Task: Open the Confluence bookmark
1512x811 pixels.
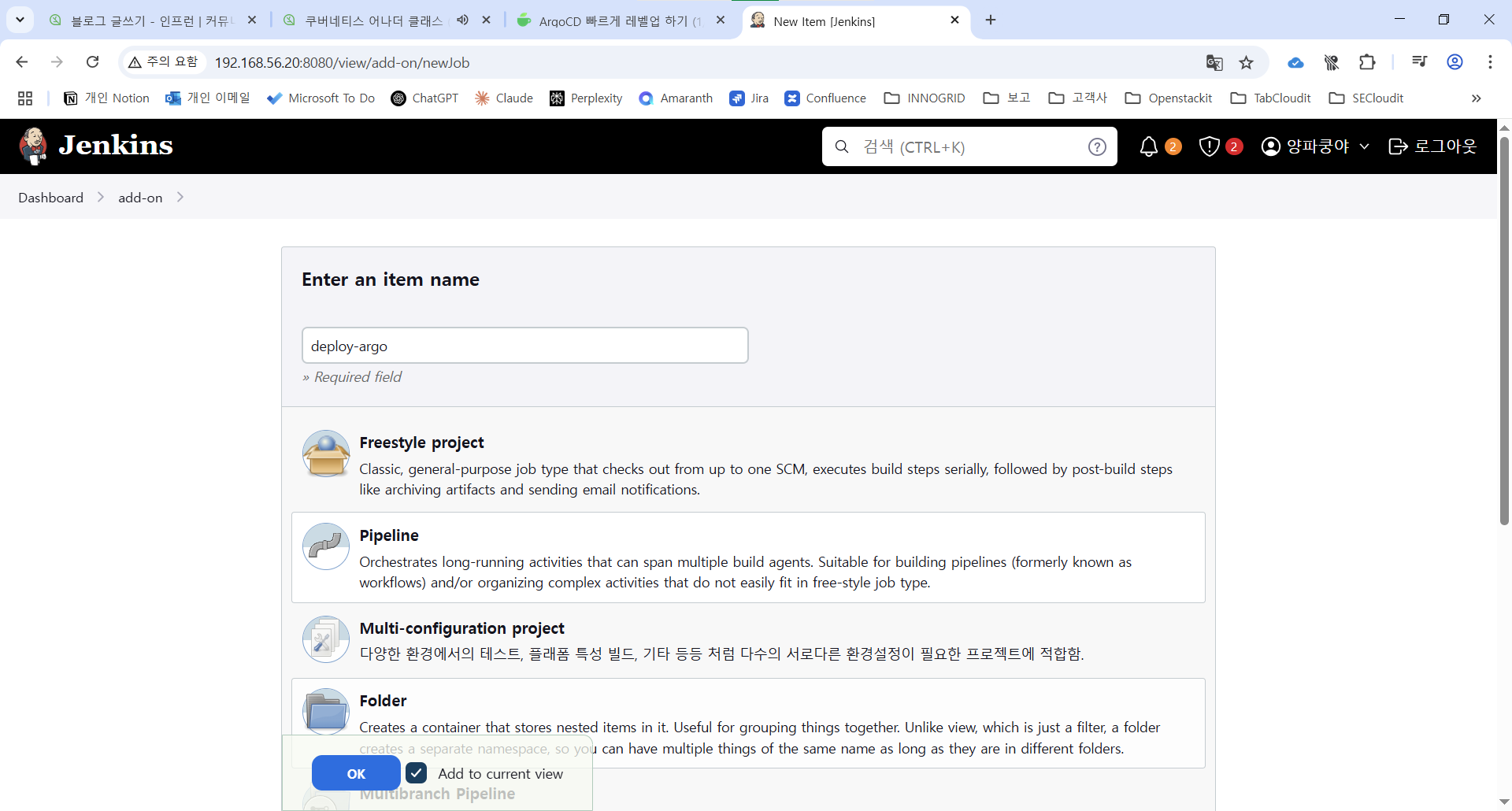Action: click(825, 98)
